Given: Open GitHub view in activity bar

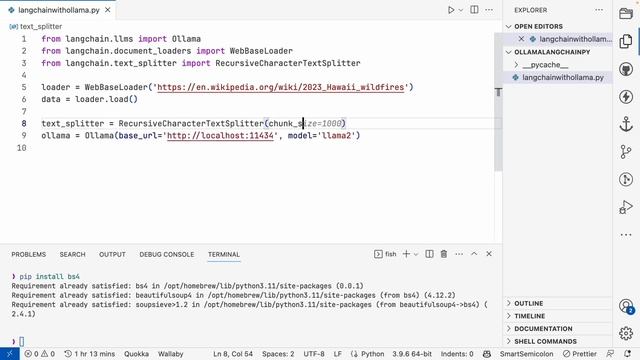Looking at the screenshot, I should tap(626, 69).
